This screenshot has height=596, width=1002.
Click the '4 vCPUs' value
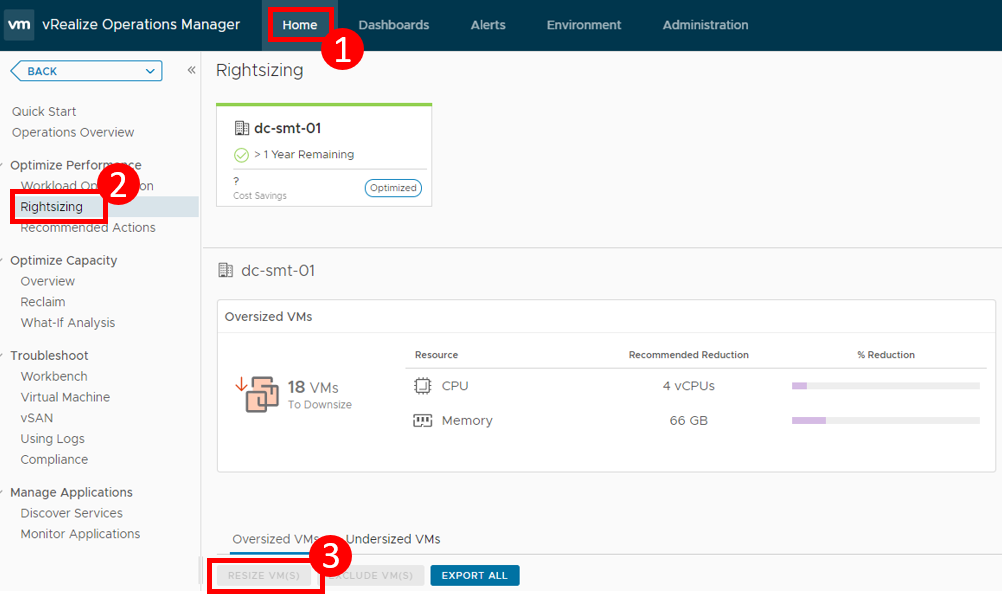click(688, 386)
